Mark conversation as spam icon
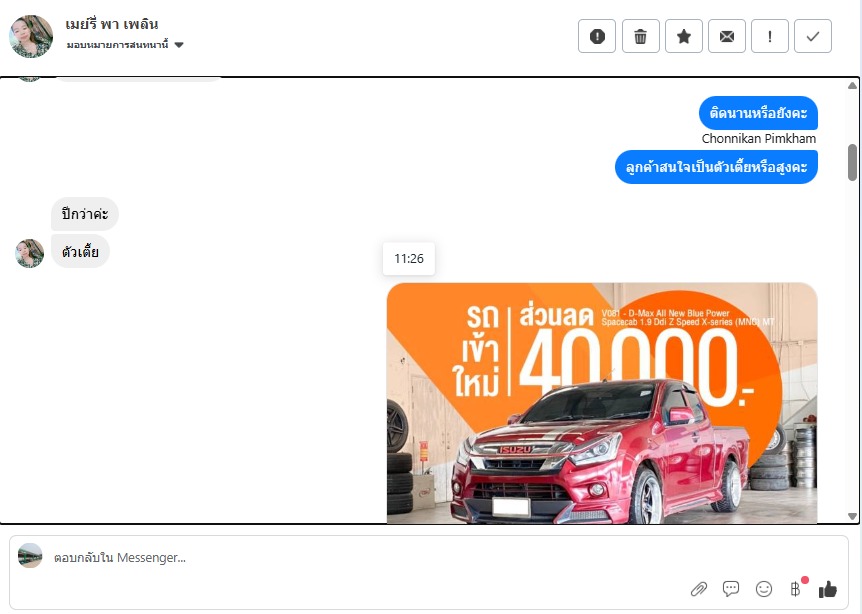862x614 pixels. tap(596, 36)
